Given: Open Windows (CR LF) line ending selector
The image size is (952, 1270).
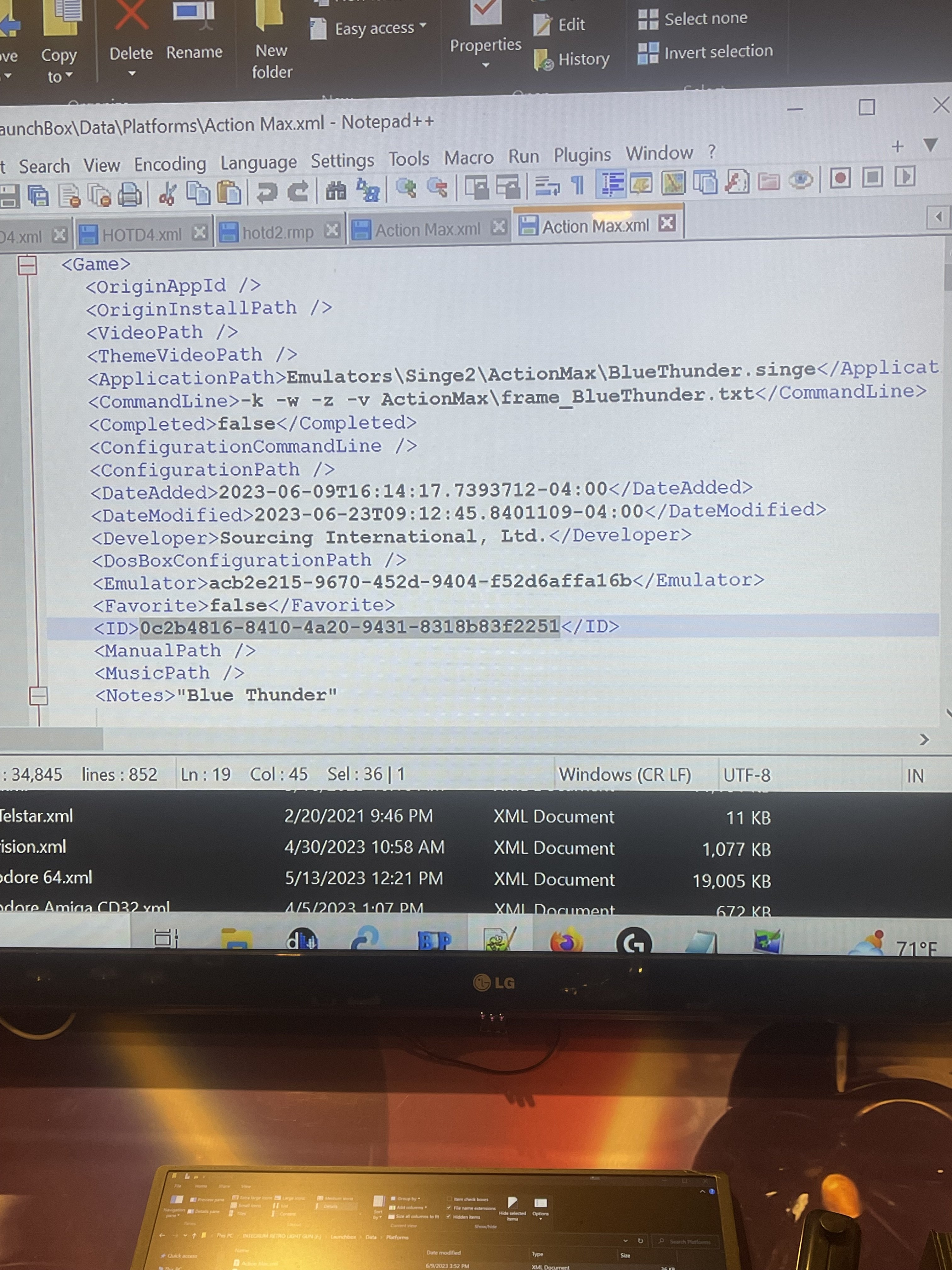Looking at the screenshot, I should [x=626, y=775].
